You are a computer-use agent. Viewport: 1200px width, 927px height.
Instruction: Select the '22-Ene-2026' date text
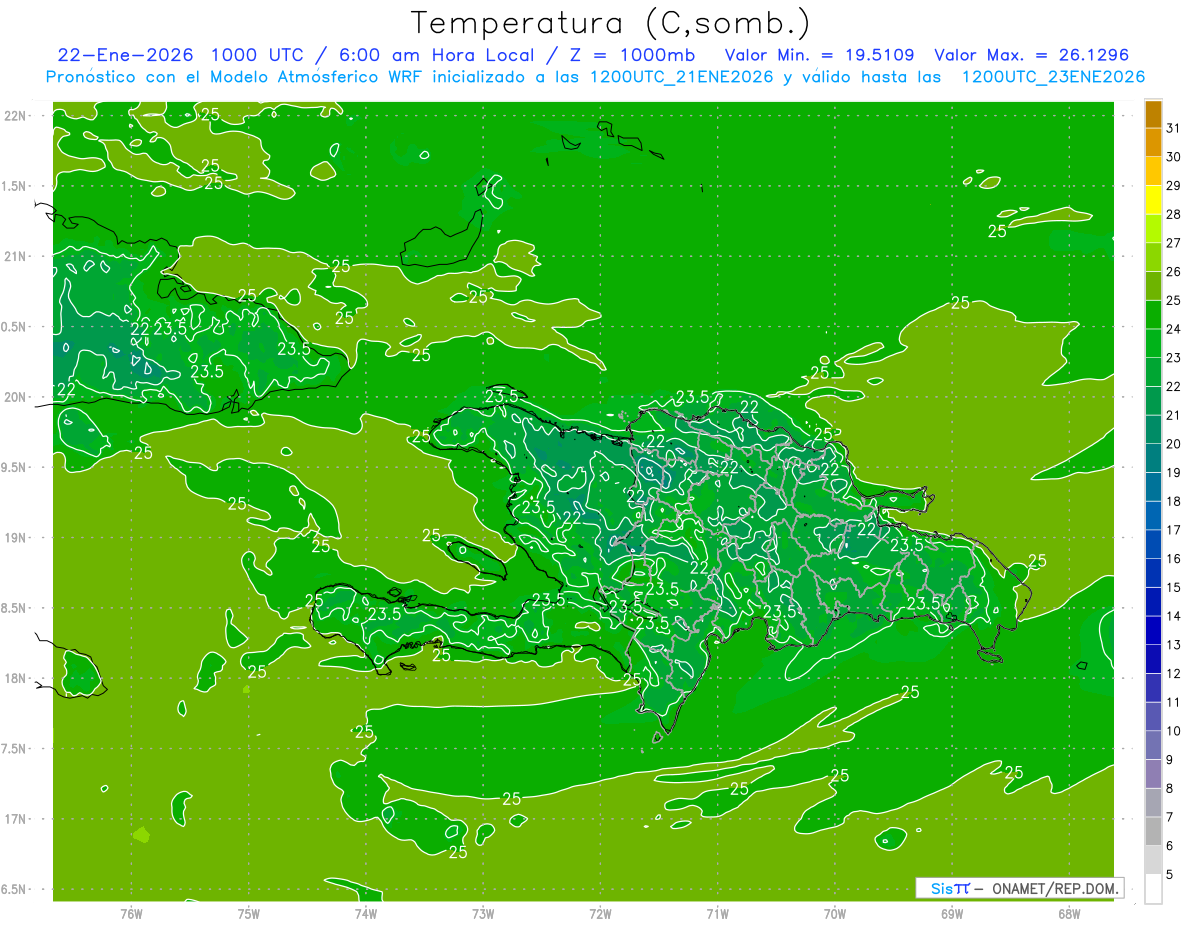[125, 55]
